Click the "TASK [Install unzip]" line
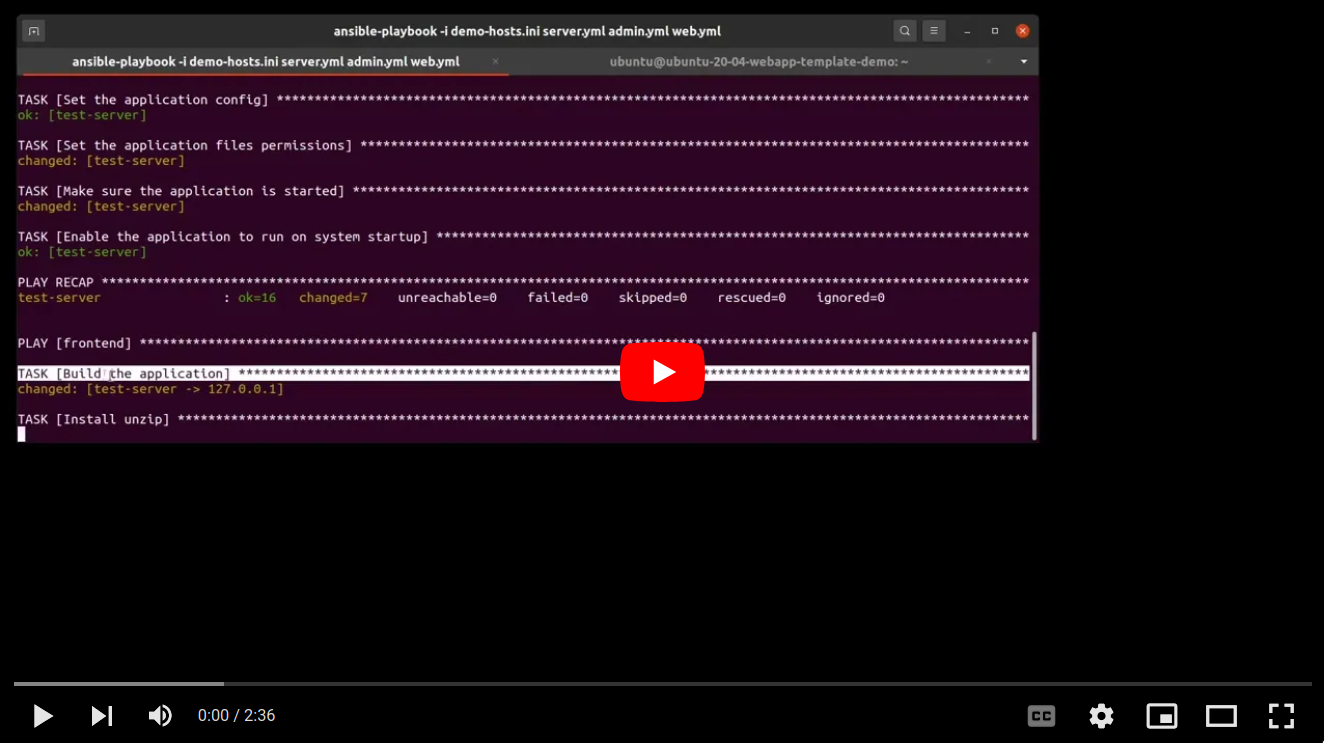 523,420
